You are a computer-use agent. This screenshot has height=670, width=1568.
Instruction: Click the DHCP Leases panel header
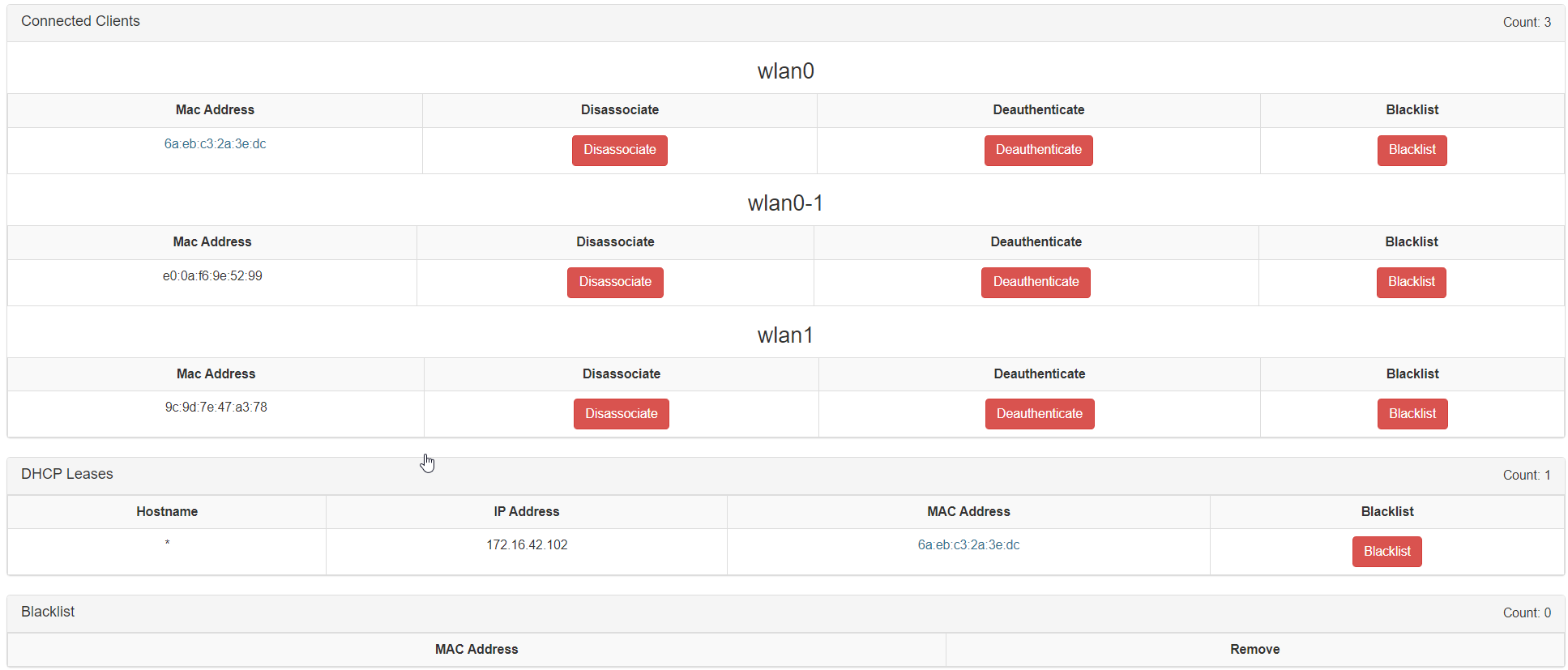click(x=785, y=475)
